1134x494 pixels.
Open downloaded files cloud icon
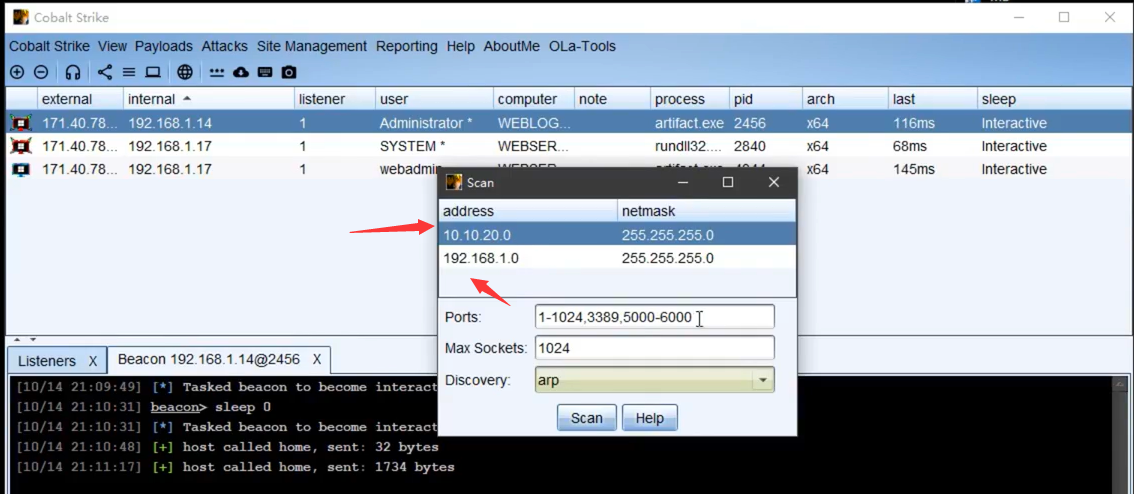click(241, 72)
